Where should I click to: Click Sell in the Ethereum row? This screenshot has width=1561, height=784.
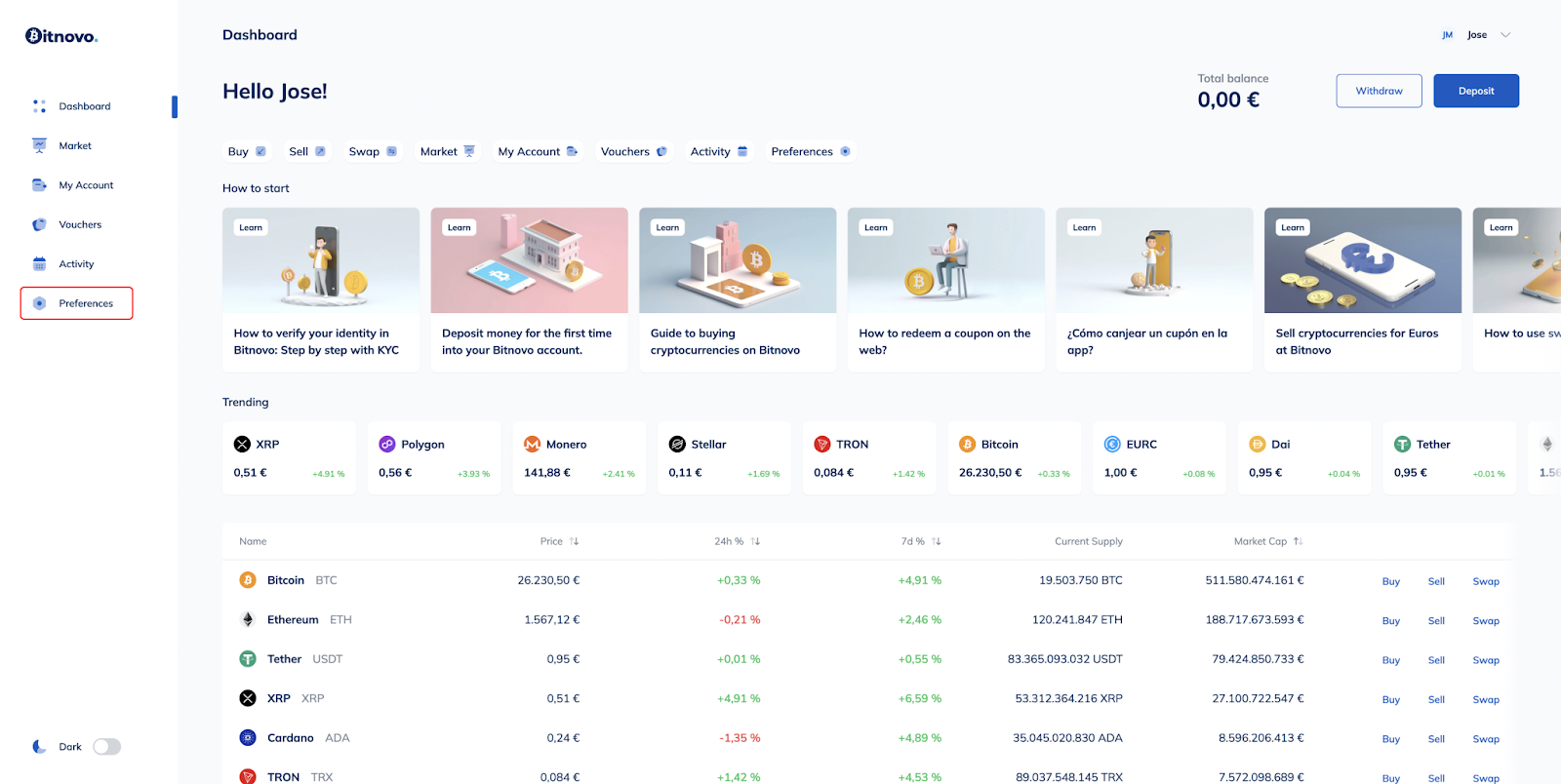coord(1436,620)
